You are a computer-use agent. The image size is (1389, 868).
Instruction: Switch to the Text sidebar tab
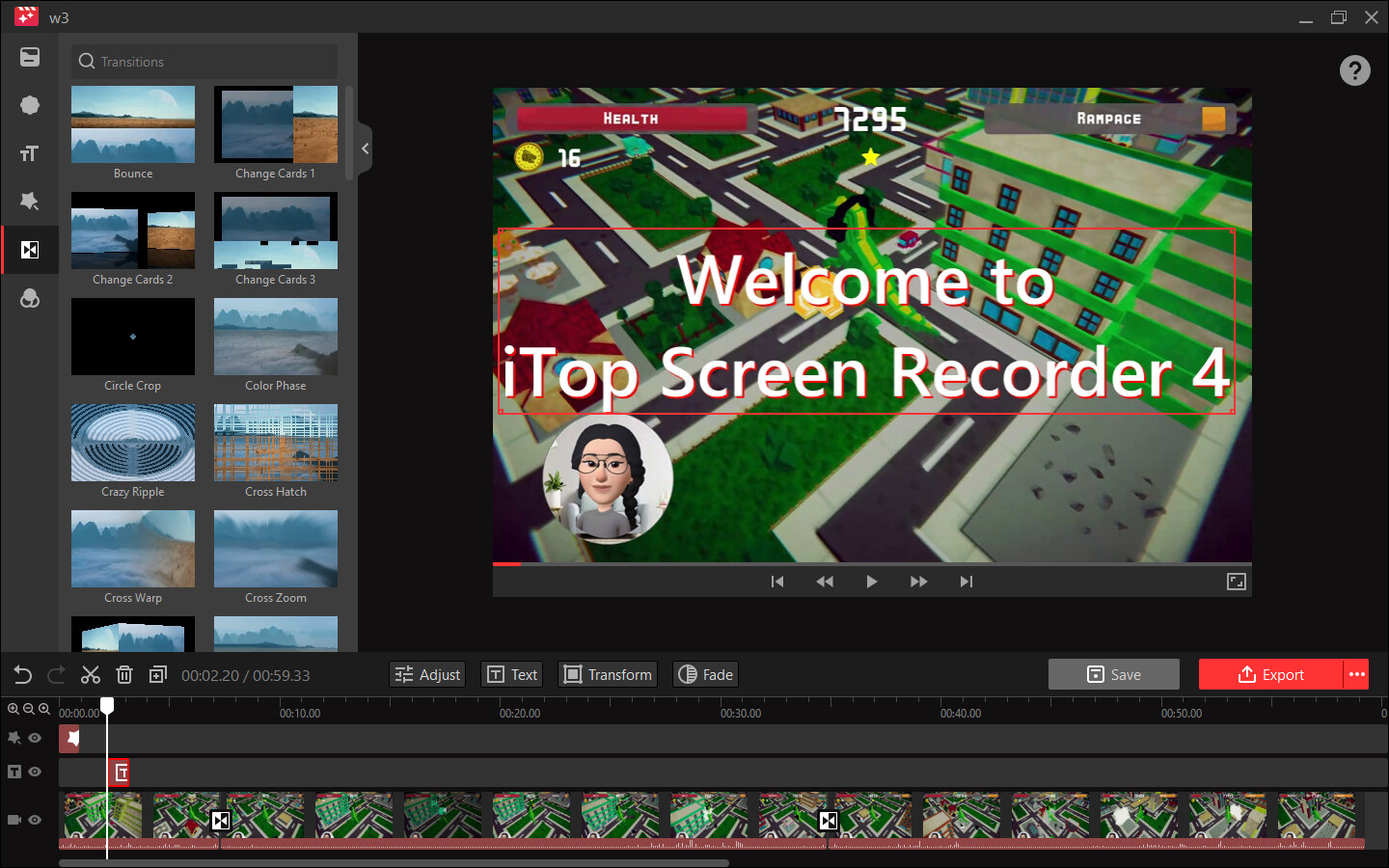click(29, 152)
